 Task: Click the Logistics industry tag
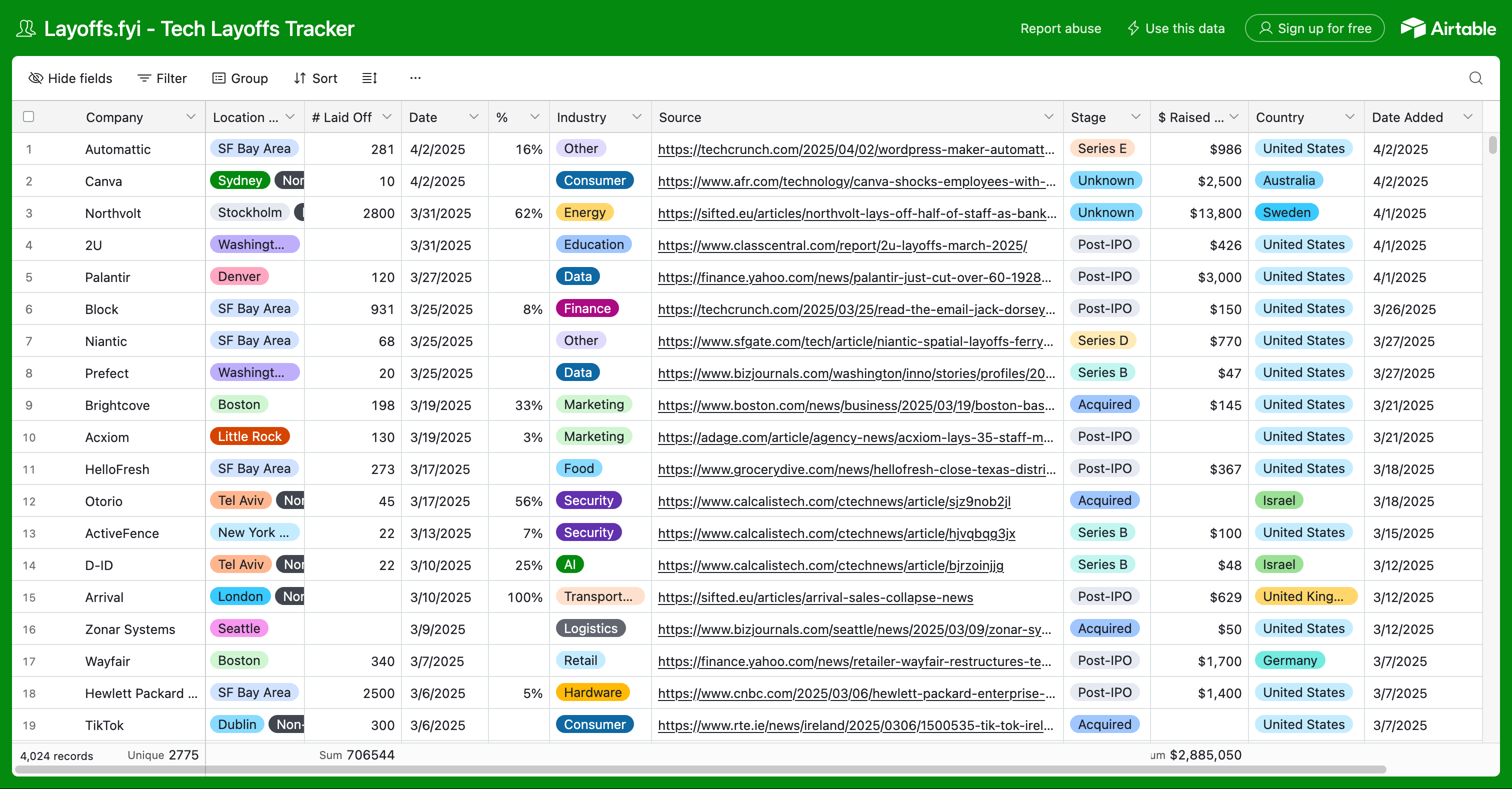tap(590, 628)
